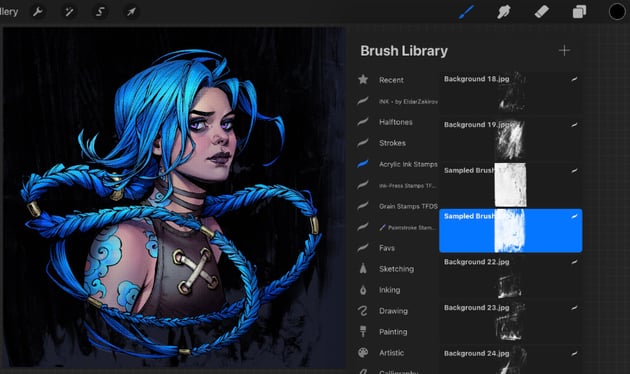Viewport: 630px width, 374px height.
Task: Activate the Transform arrow tool
Action: click(131, 12)
